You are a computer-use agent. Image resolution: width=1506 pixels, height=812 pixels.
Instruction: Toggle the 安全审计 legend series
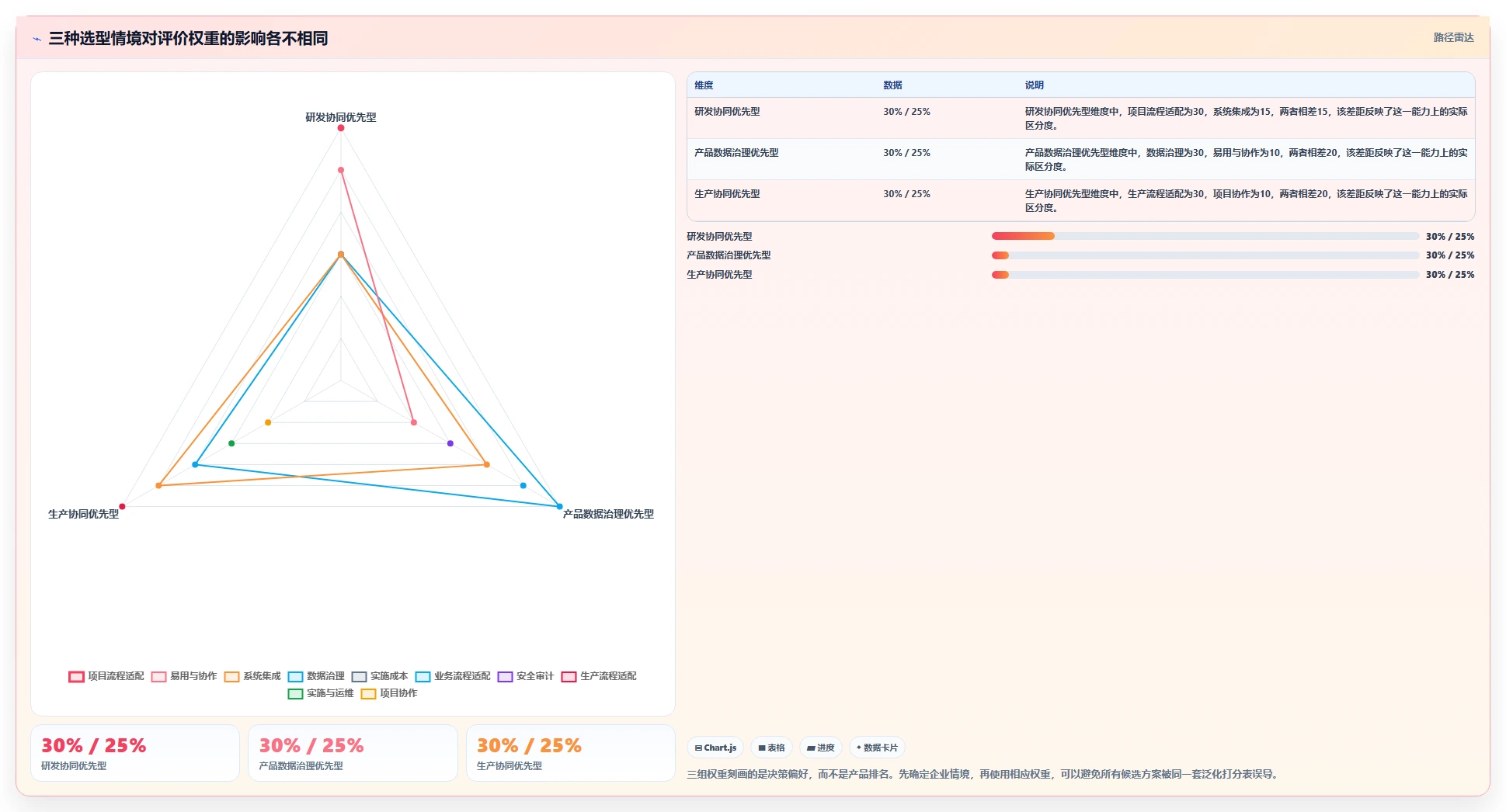pos(526,676)
